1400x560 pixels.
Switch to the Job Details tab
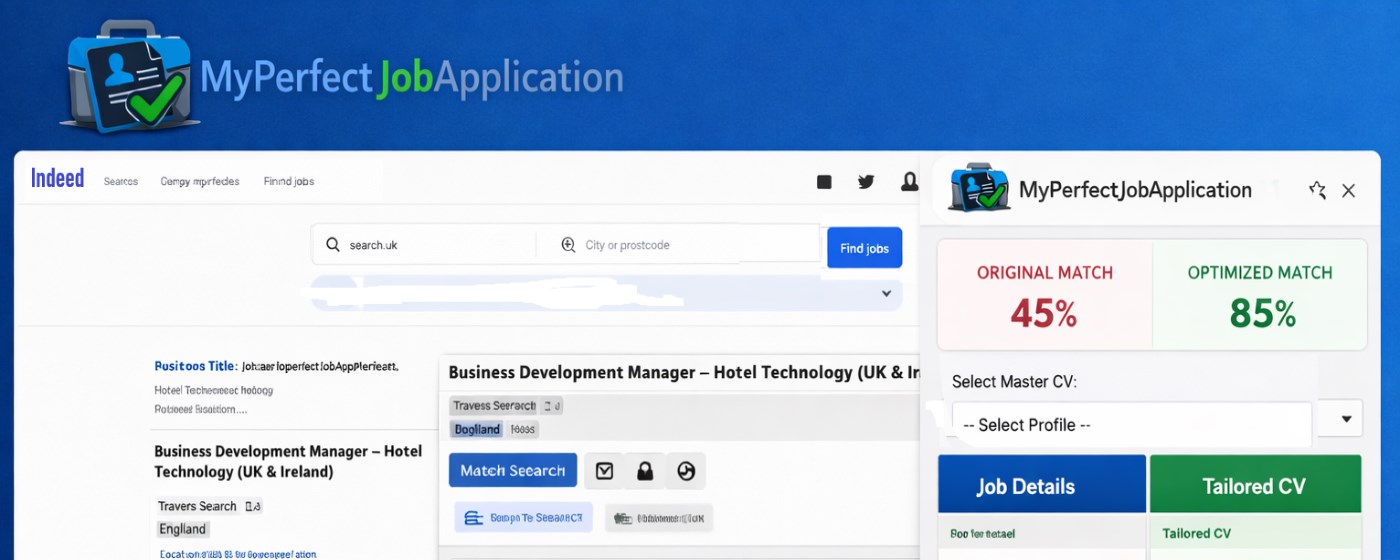point(1042,486)
